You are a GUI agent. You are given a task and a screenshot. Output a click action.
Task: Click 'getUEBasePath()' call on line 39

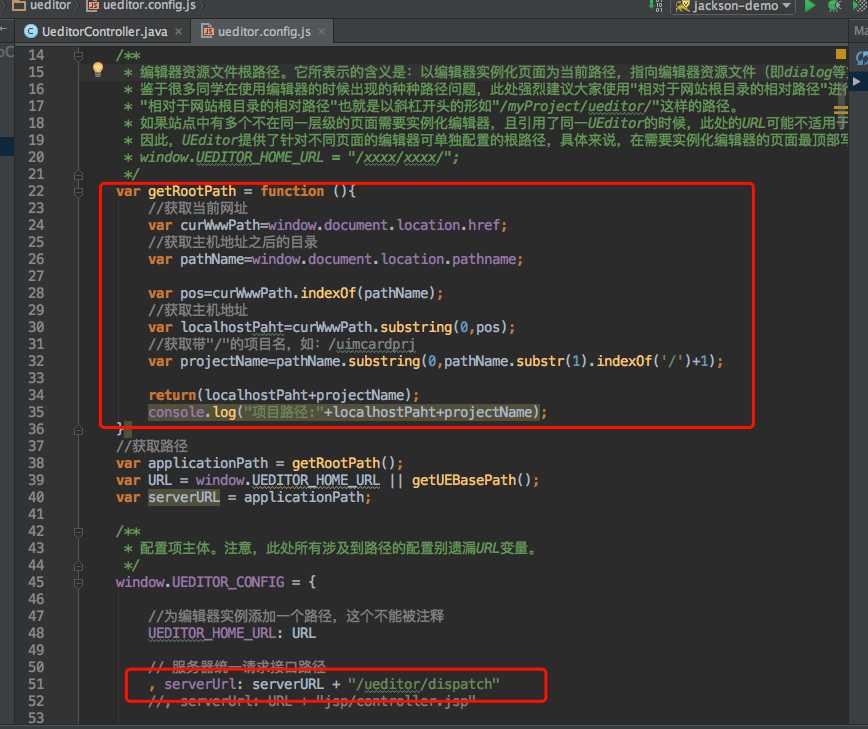[471, 480]
